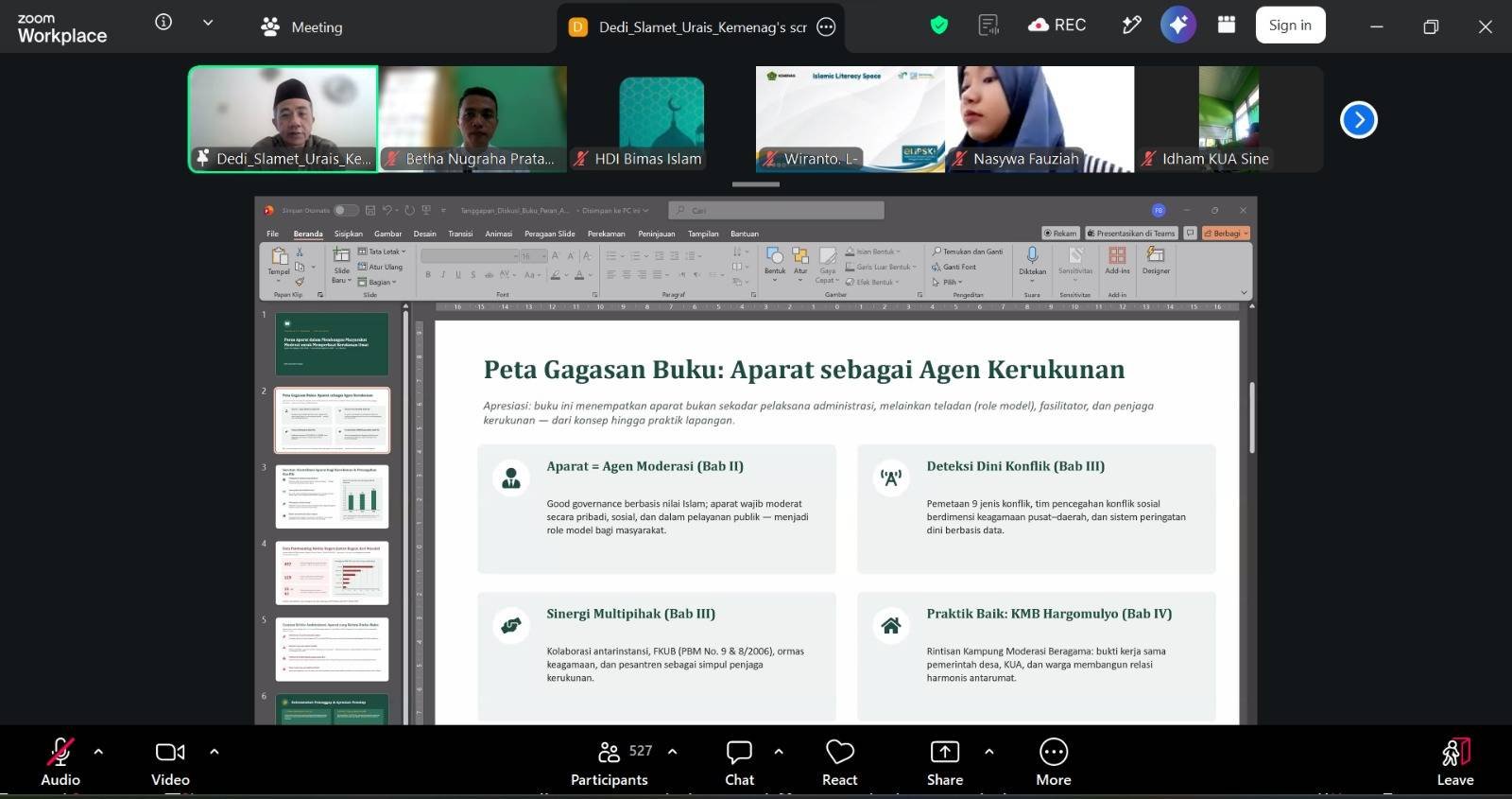Click the Share screen button
Viewport: 1512px width, 799px height.
945,761
